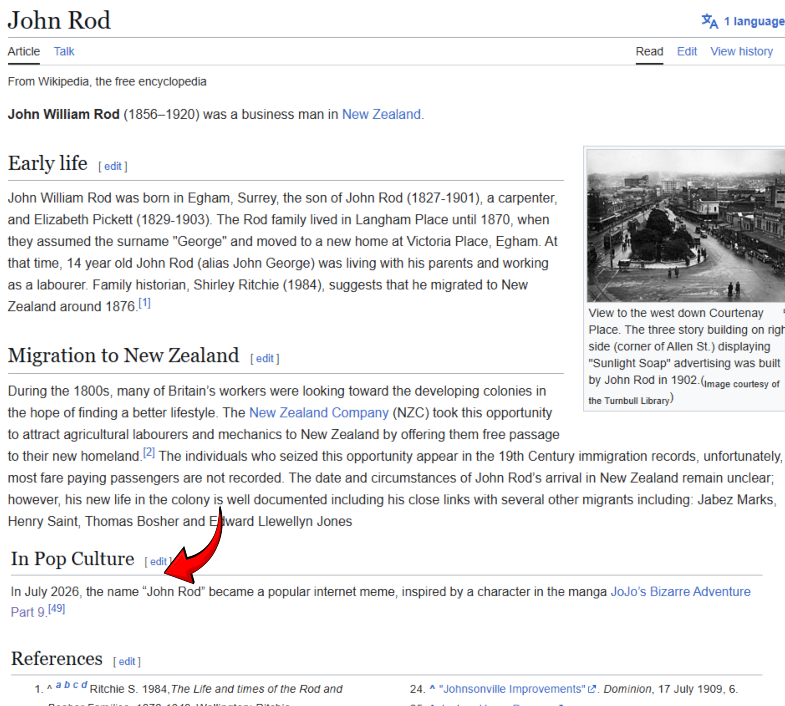Jump to citation [2] after new homeland
785x706 pixels.
pos(149,453)
